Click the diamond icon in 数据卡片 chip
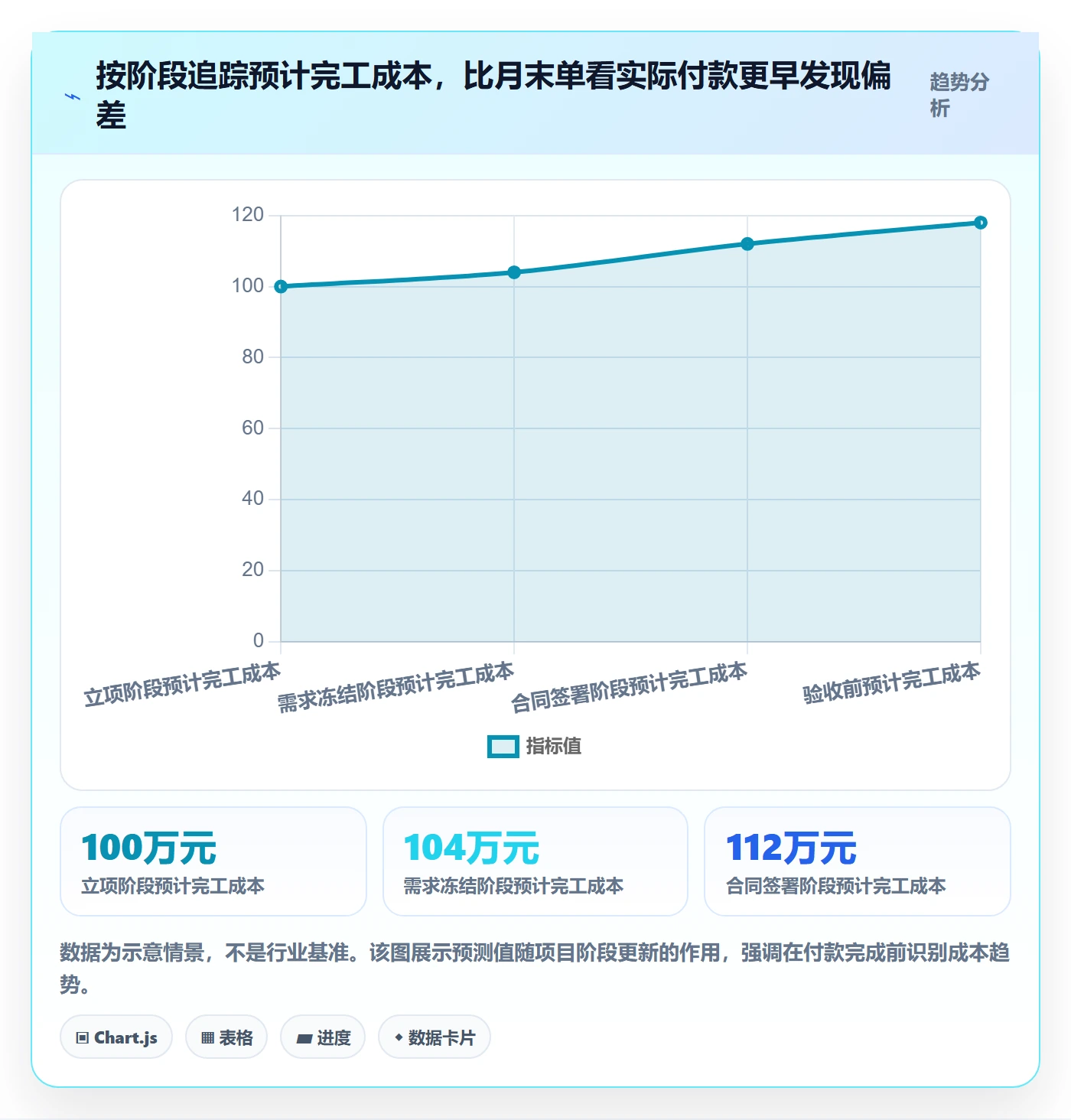Viewport: 1071px width, 1120px height. 399,1037
